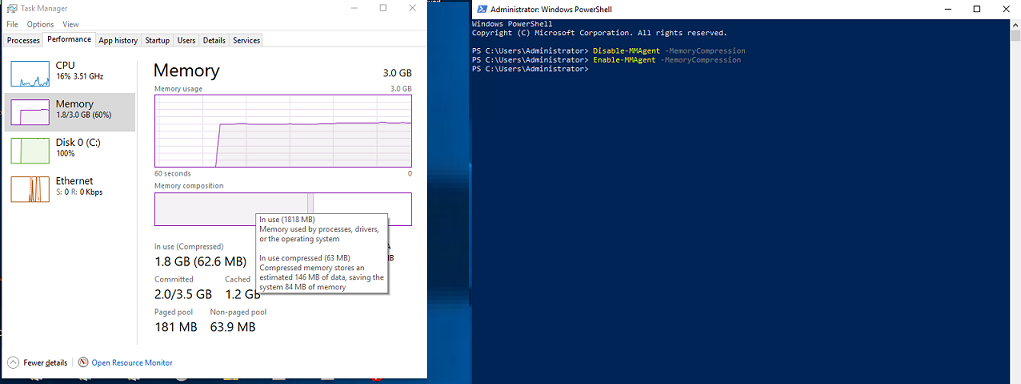This screenshot has width=1021, height=384.
Task: Click the PowerShell vertical scrollbar up arrow
Action: coord(1015,24)
